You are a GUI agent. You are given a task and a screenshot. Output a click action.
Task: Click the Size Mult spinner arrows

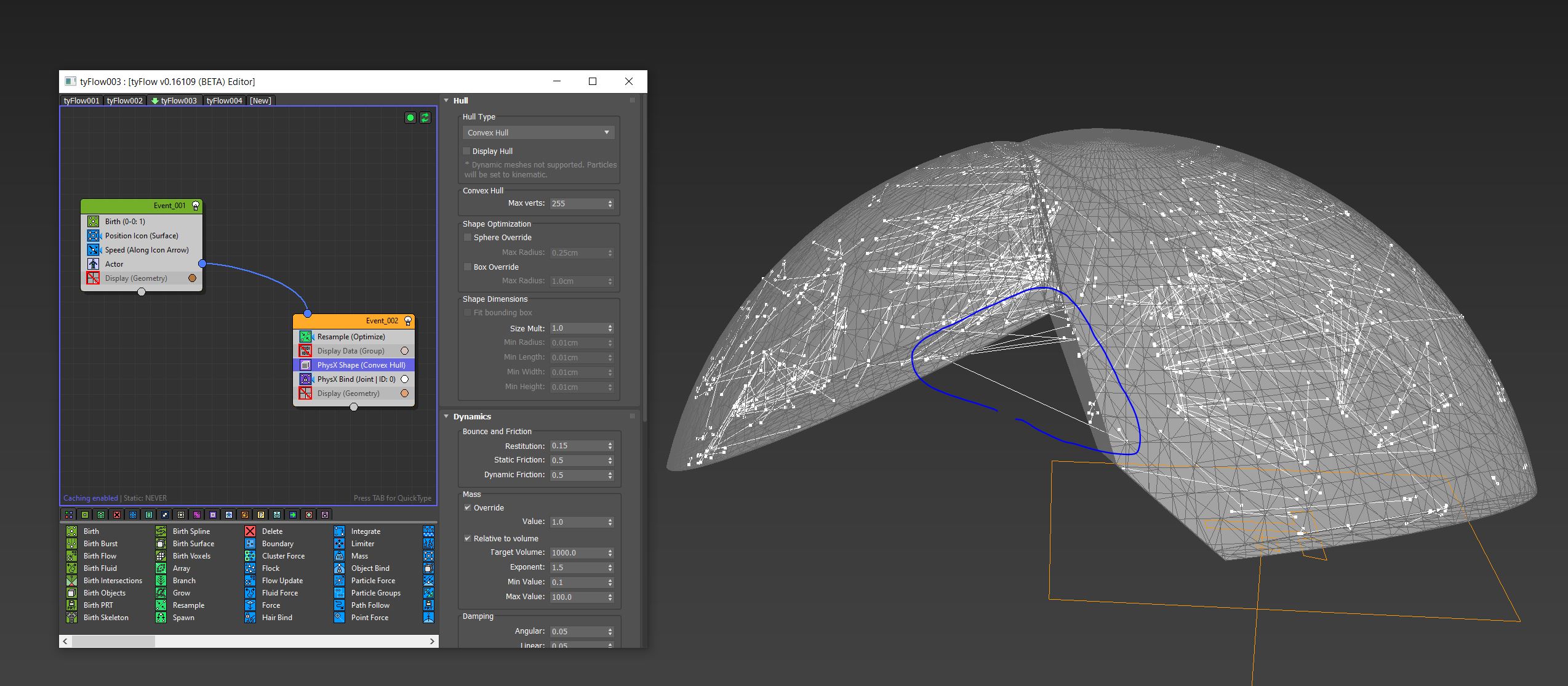point(610,328)
